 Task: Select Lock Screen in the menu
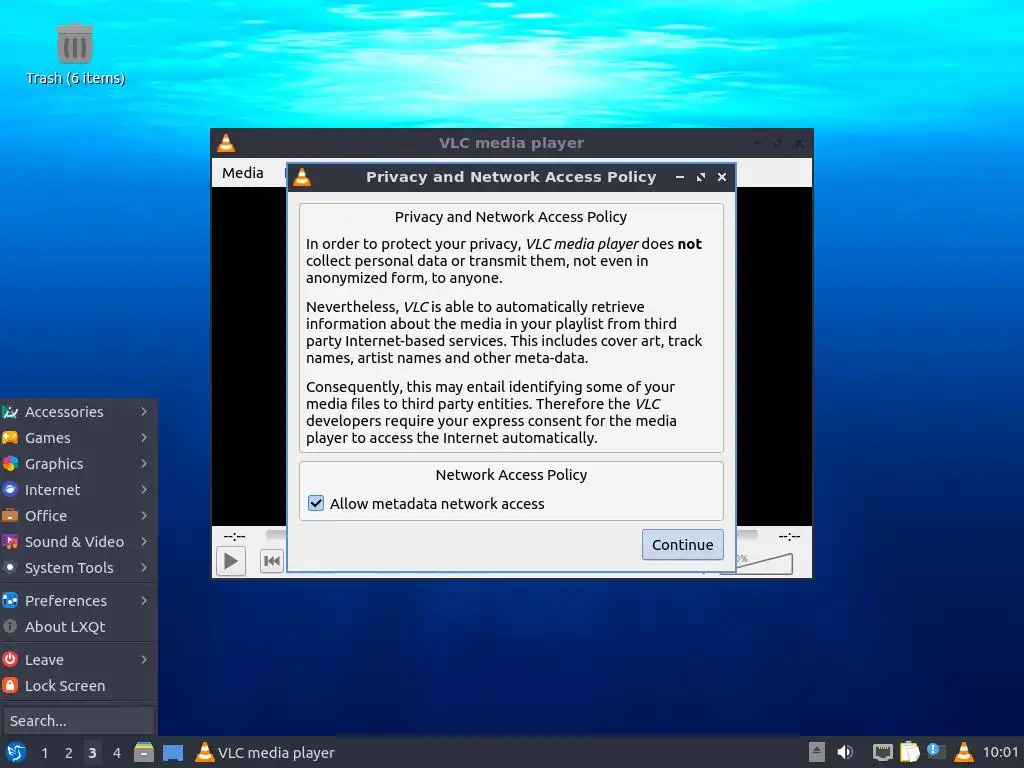78,686
